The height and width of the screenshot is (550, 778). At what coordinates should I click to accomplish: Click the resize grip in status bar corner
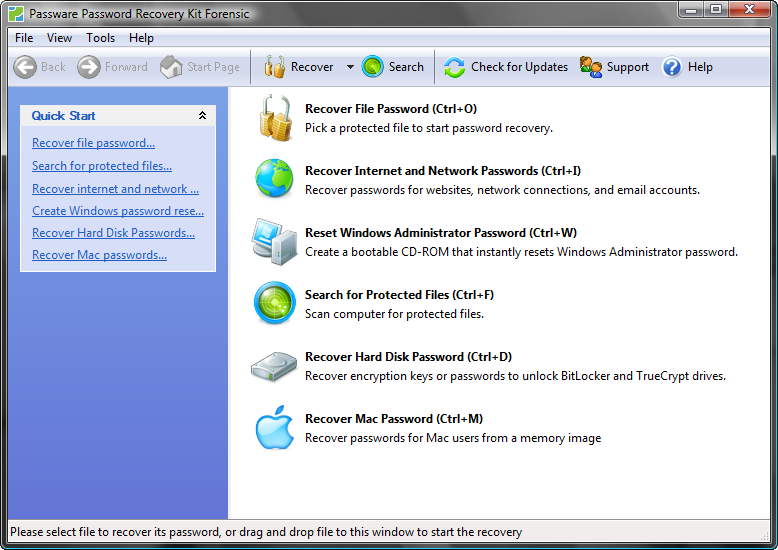[x=765, y=536]
